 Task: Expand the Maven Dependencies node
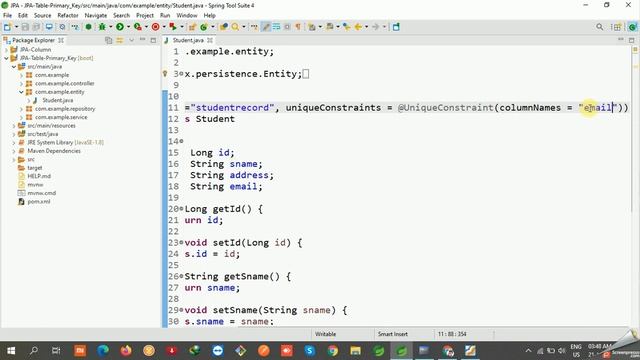coord(13,151)
